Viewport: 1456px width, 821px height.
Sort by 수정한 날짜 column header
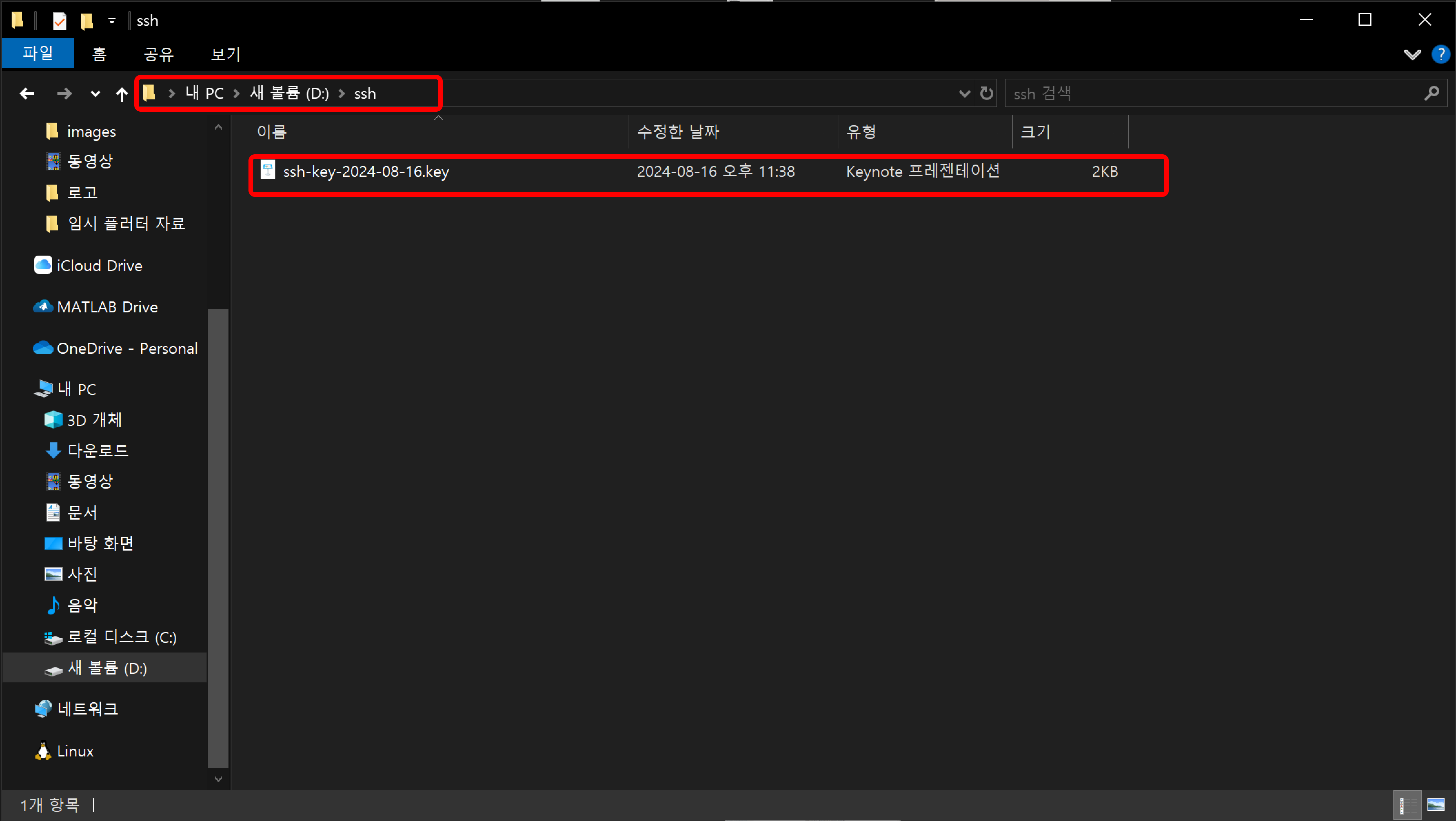pyautogui.click(x=678, y=132)
